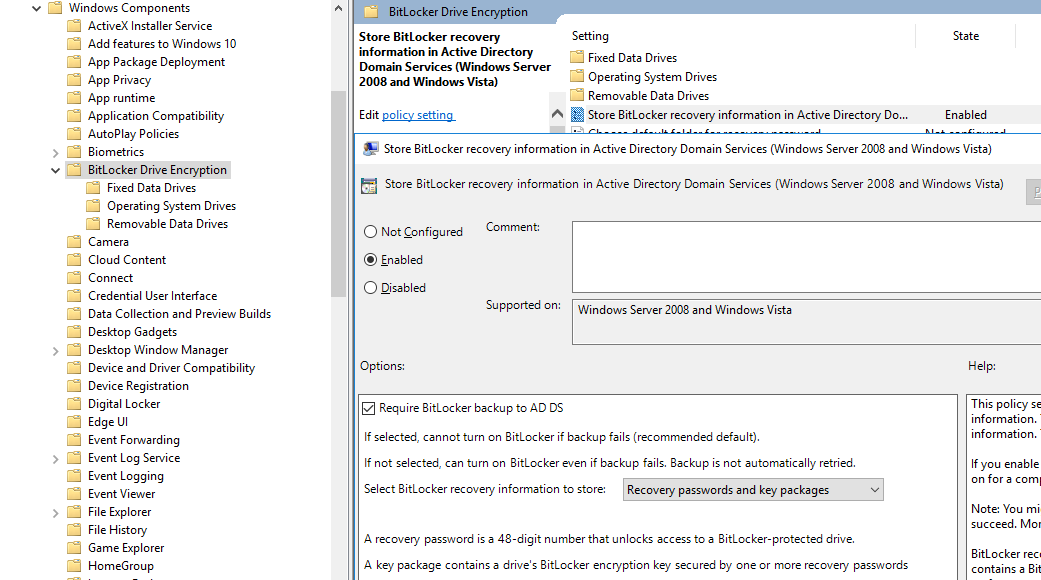1041x580 pixels.
Task: Click the Supported on text field
Action: pyautogui.click(x=807, y=322)
